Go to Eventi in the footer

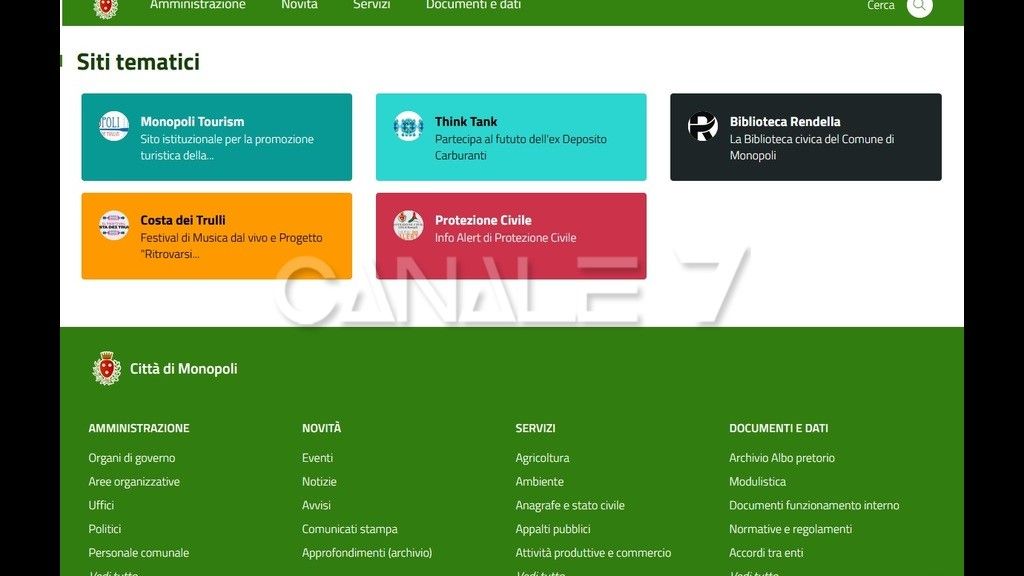pyautogui.click(x=317, y=458)
